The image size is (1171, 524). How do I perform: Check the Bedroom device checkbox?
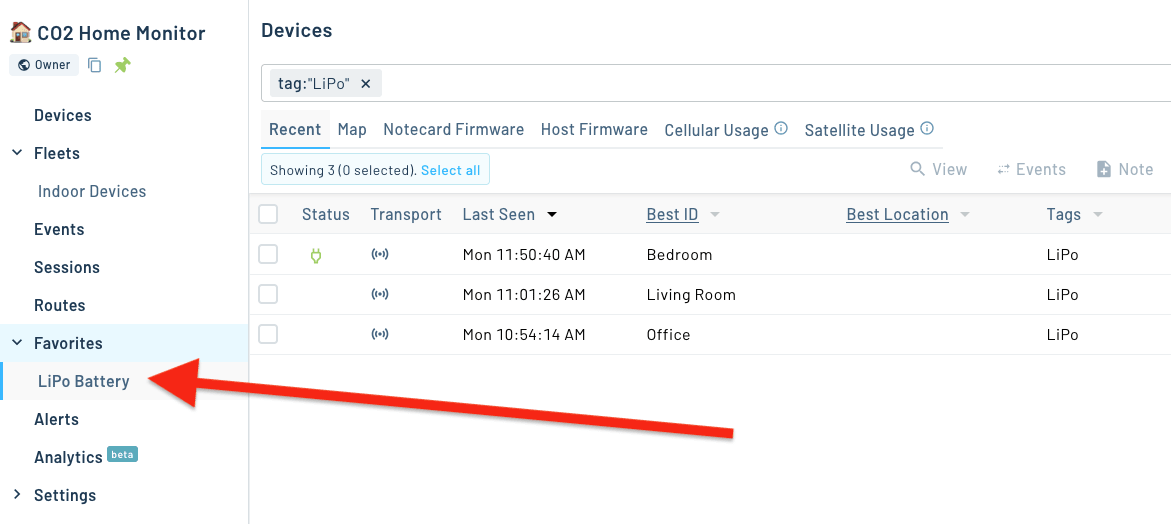[x=268, y=255]
